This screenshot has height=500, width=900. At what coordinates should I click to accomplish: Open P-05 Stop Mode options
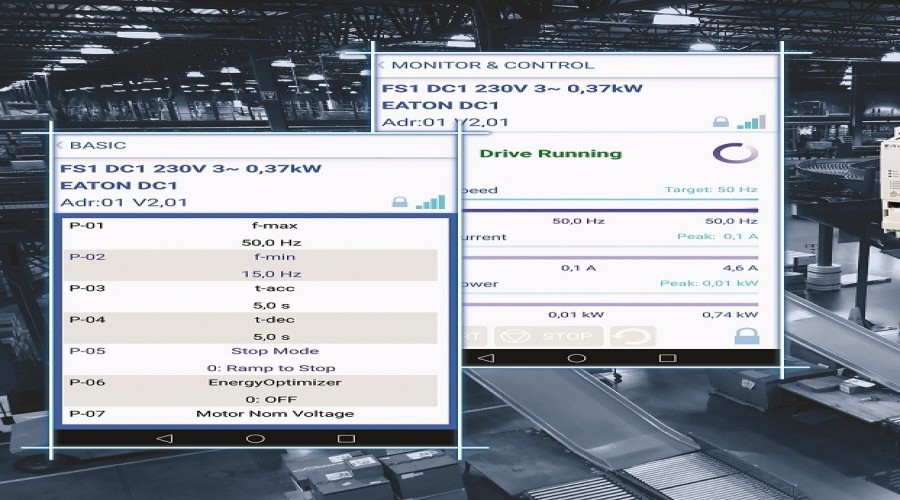(x=255, y=359)
